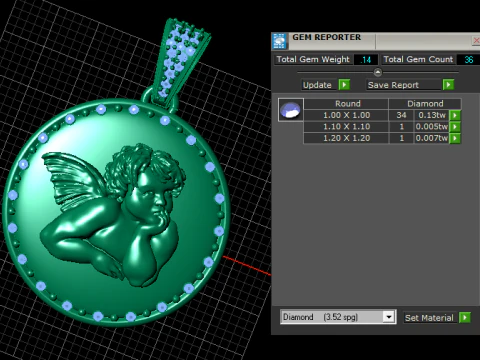This screenshot has height=360, width=480.
Task: Select the 1.00 X 1.00 size cell
Action: [x=346, y=115]
